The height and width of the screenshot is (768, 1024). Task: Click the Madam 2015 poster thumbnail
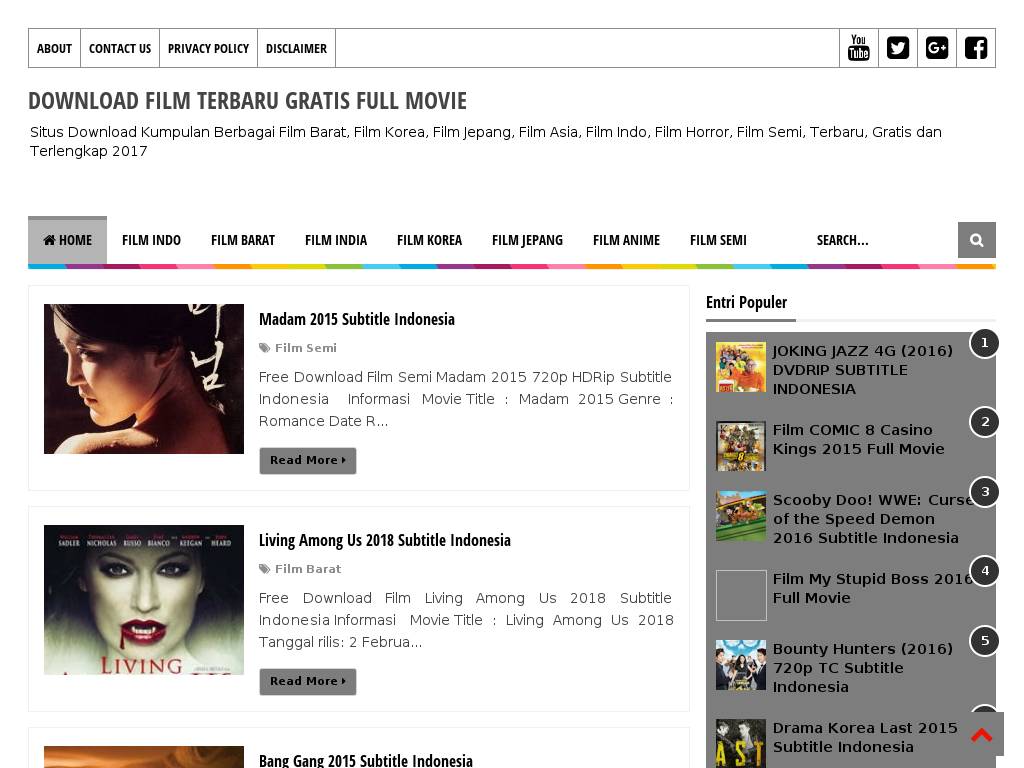click(144, 379)
